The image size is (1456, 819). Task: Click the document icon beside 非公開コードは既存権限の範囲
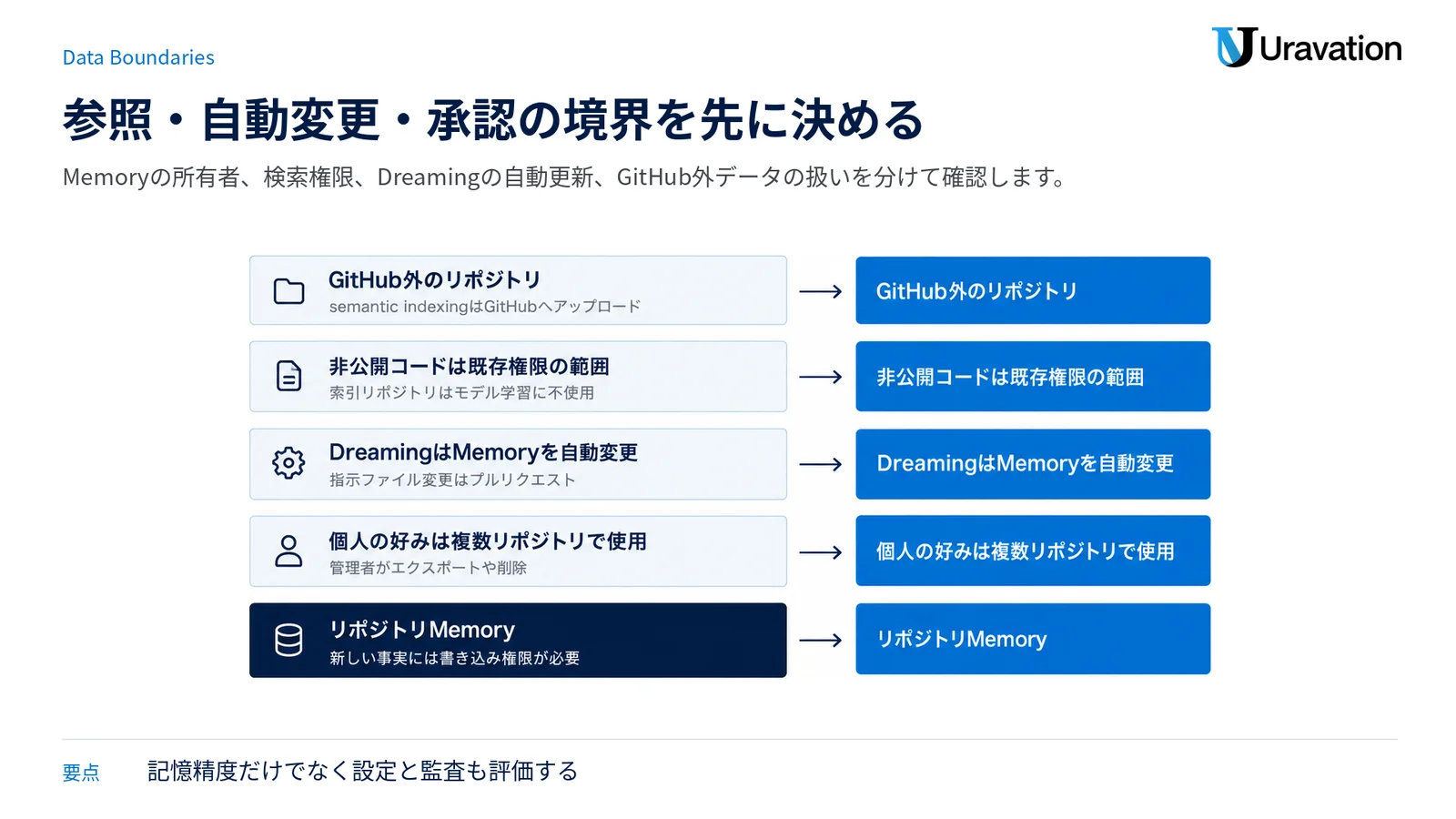click(x=288, y=376)
